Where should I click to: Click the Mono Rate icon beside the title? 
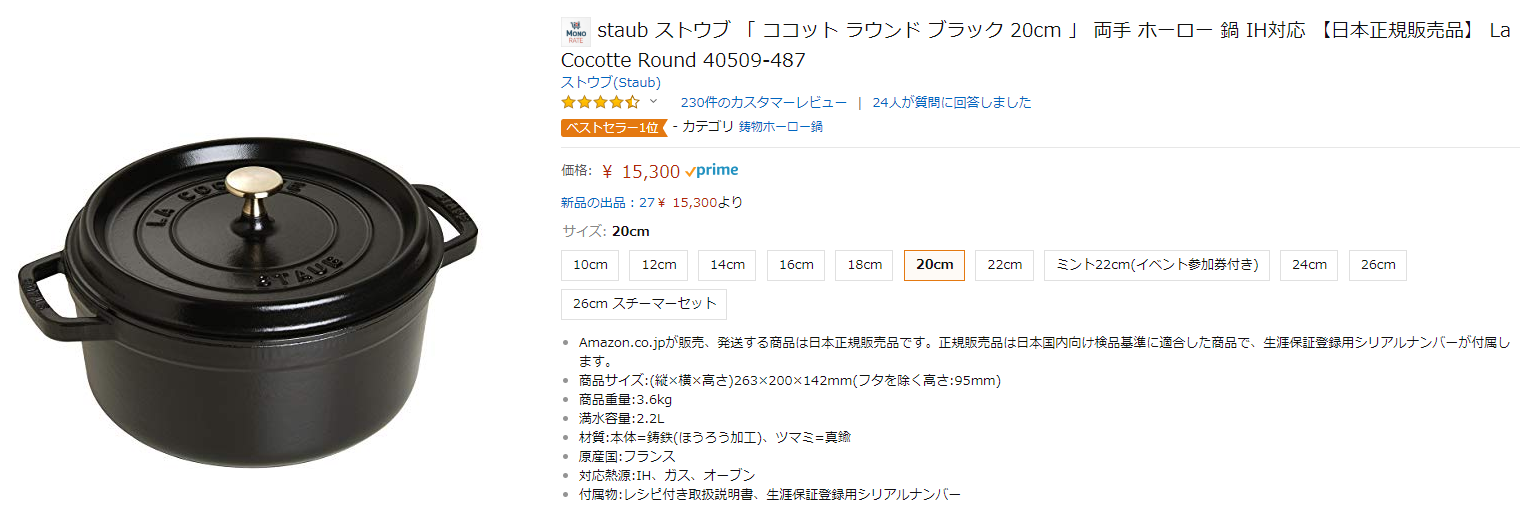click(576, 31)
